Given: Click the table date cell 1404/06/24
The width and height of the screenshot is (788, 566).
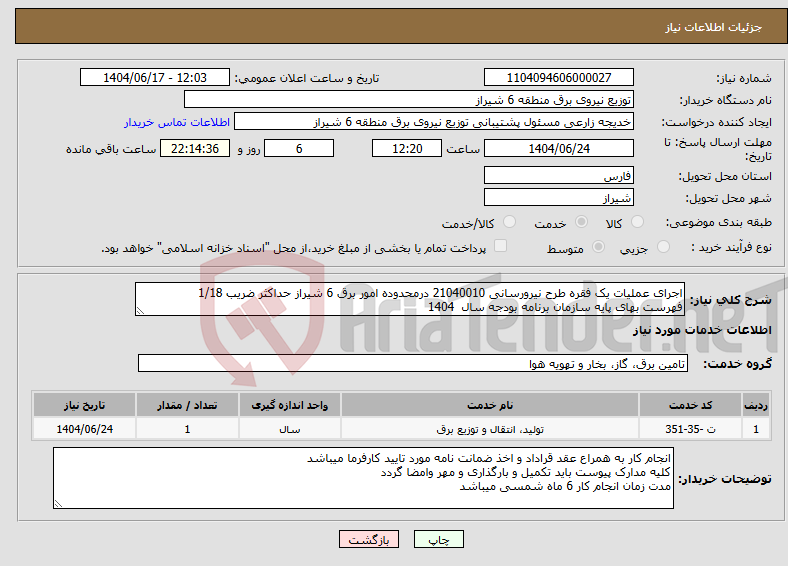Looking at the screenshot, I should coord(84,429).
